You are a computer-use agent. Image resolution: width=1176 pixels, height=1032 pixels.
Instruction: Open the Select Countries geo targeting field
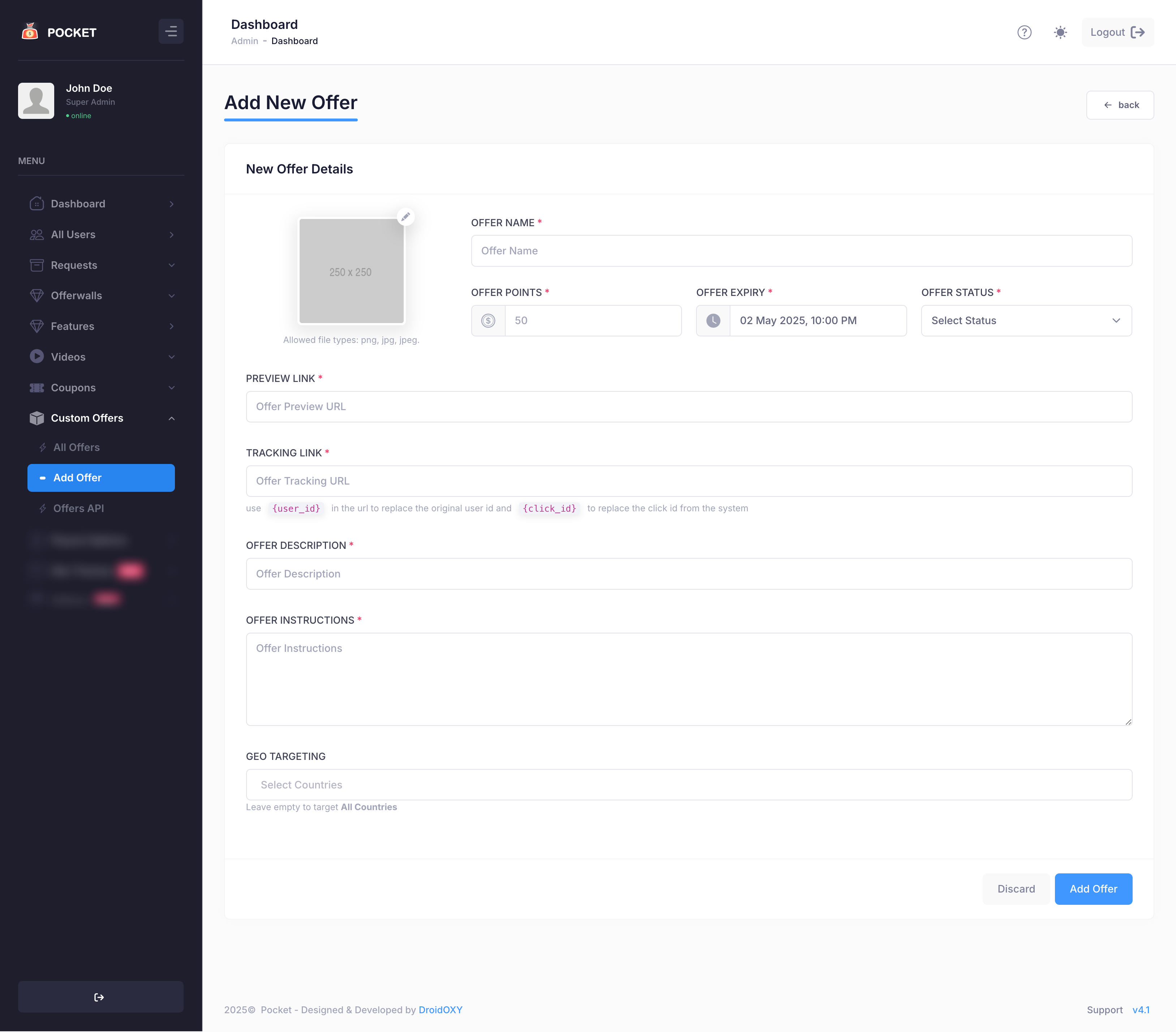pos(689,784)
